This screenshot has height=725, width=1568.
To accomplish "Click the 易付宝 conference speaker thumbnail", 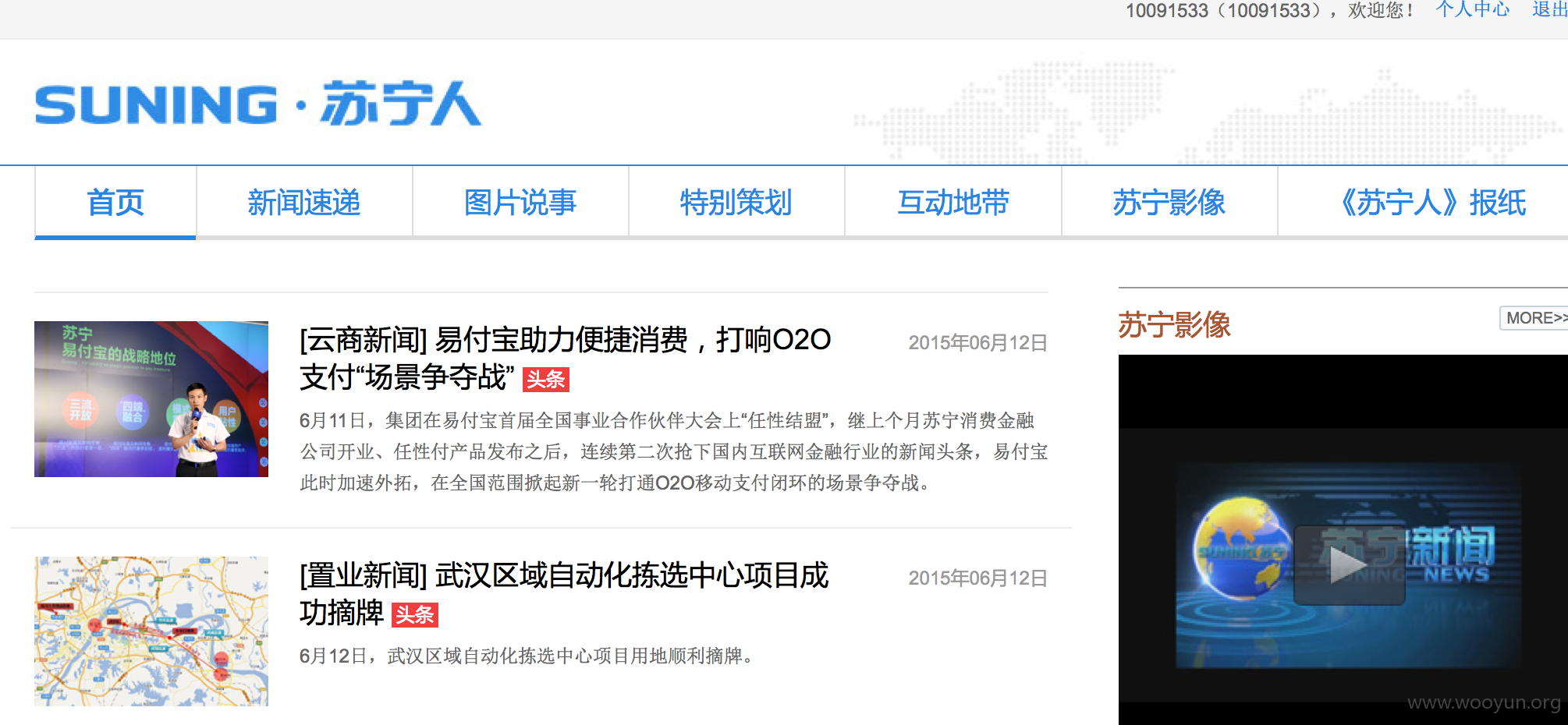I will [x=151, y=399].
